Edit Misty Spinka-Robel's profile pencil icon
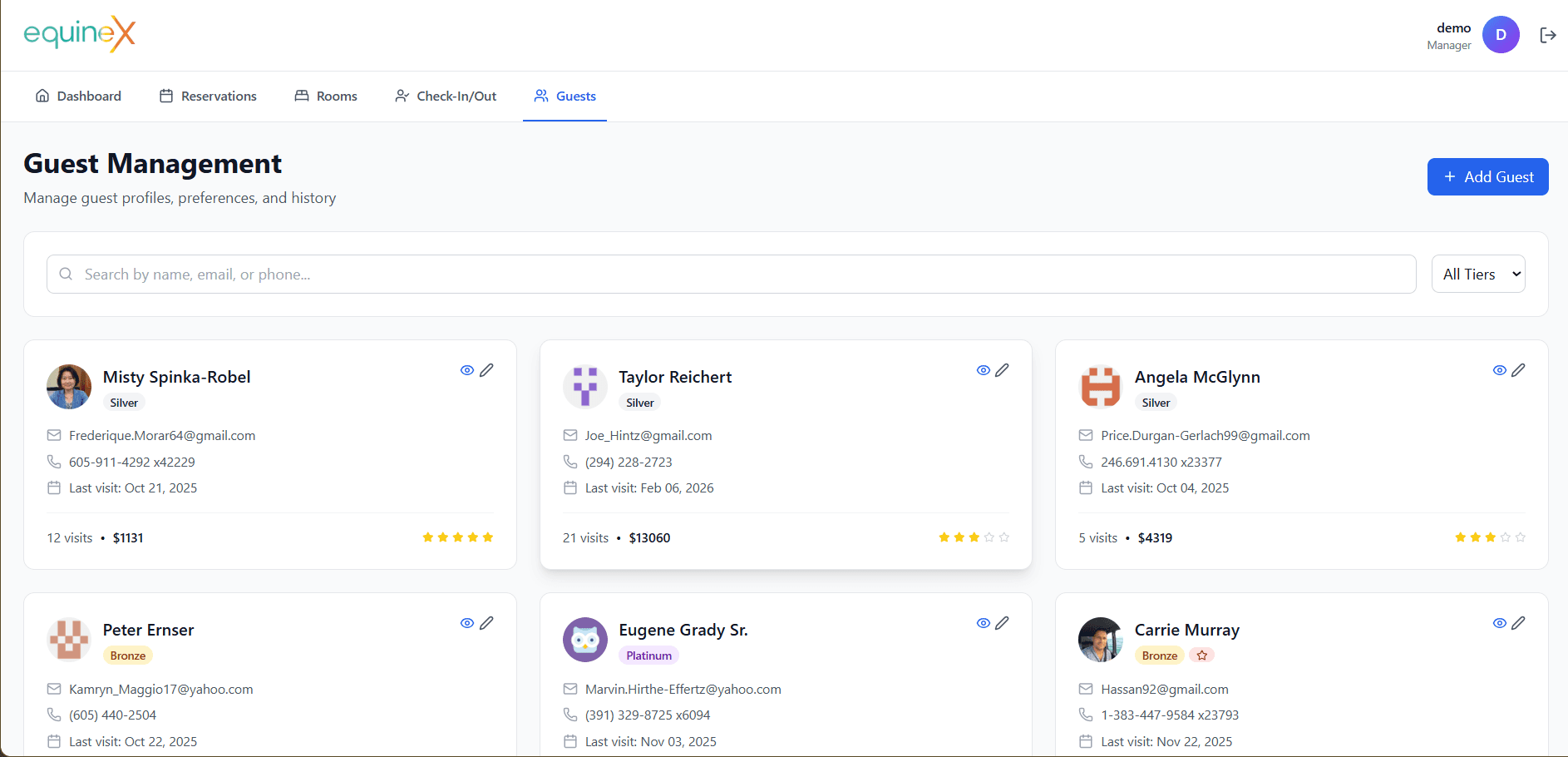The width and height of the screenshot is (1568, 757). coord(486,370)
